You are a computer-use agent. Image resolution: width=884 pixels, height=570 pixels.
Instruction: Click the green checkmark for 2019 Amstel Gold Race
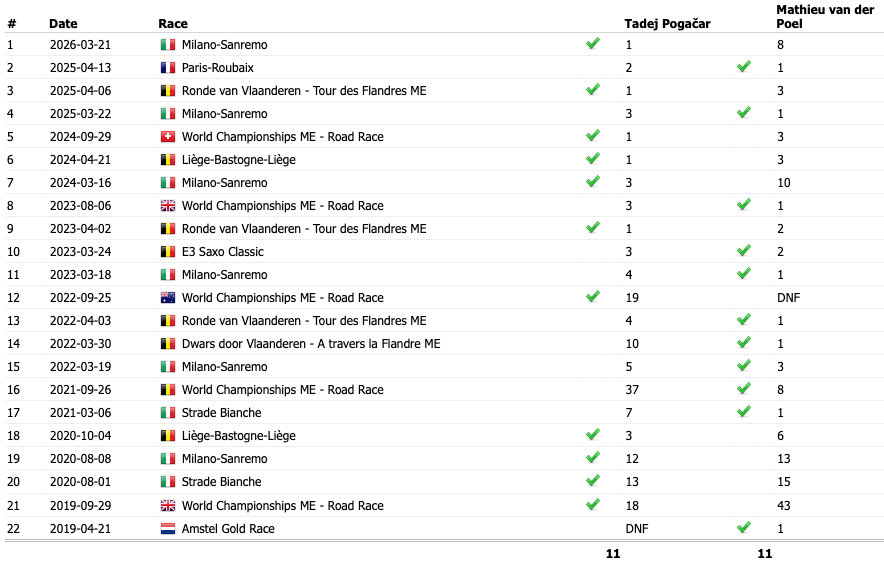[743, 527]
